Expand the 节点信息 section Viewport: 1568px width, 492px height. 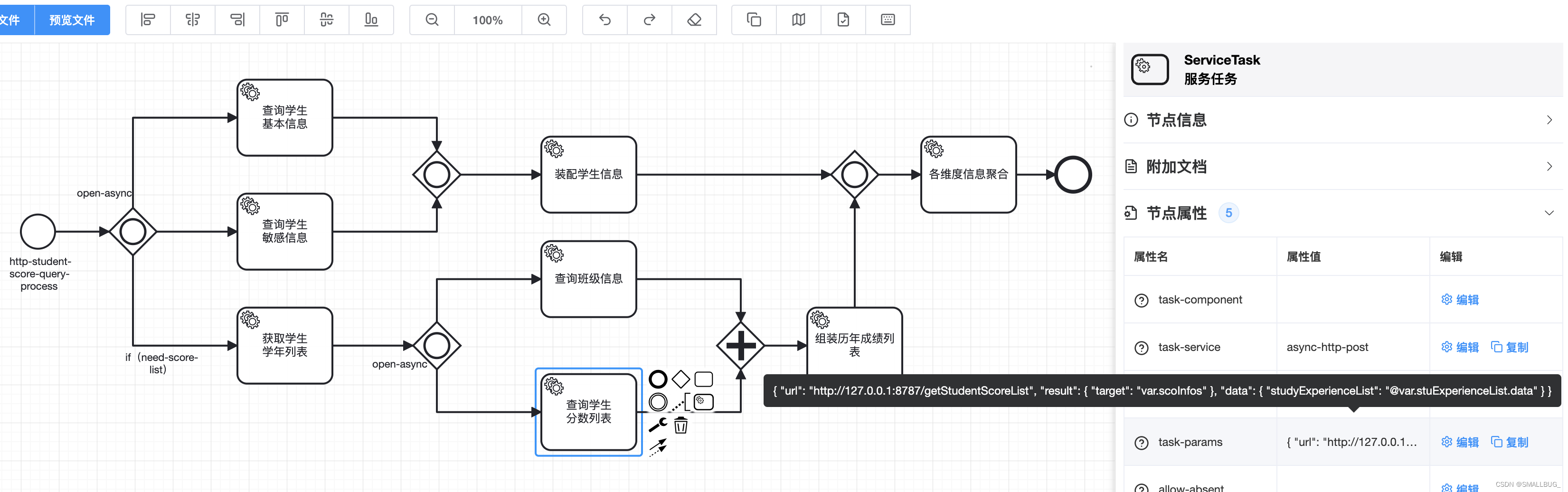[1343, 120]
